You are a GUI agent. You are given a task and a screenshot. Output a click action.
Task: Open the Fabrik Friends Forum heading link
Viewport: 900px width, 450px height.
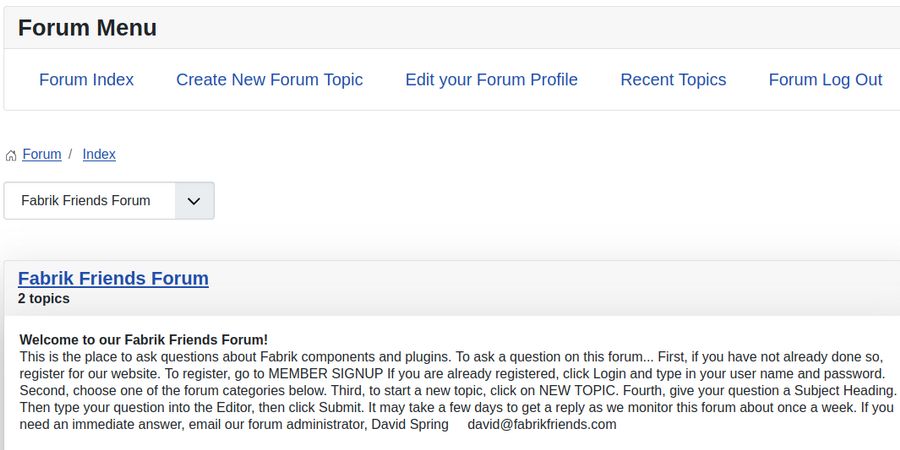coord(113,278)
